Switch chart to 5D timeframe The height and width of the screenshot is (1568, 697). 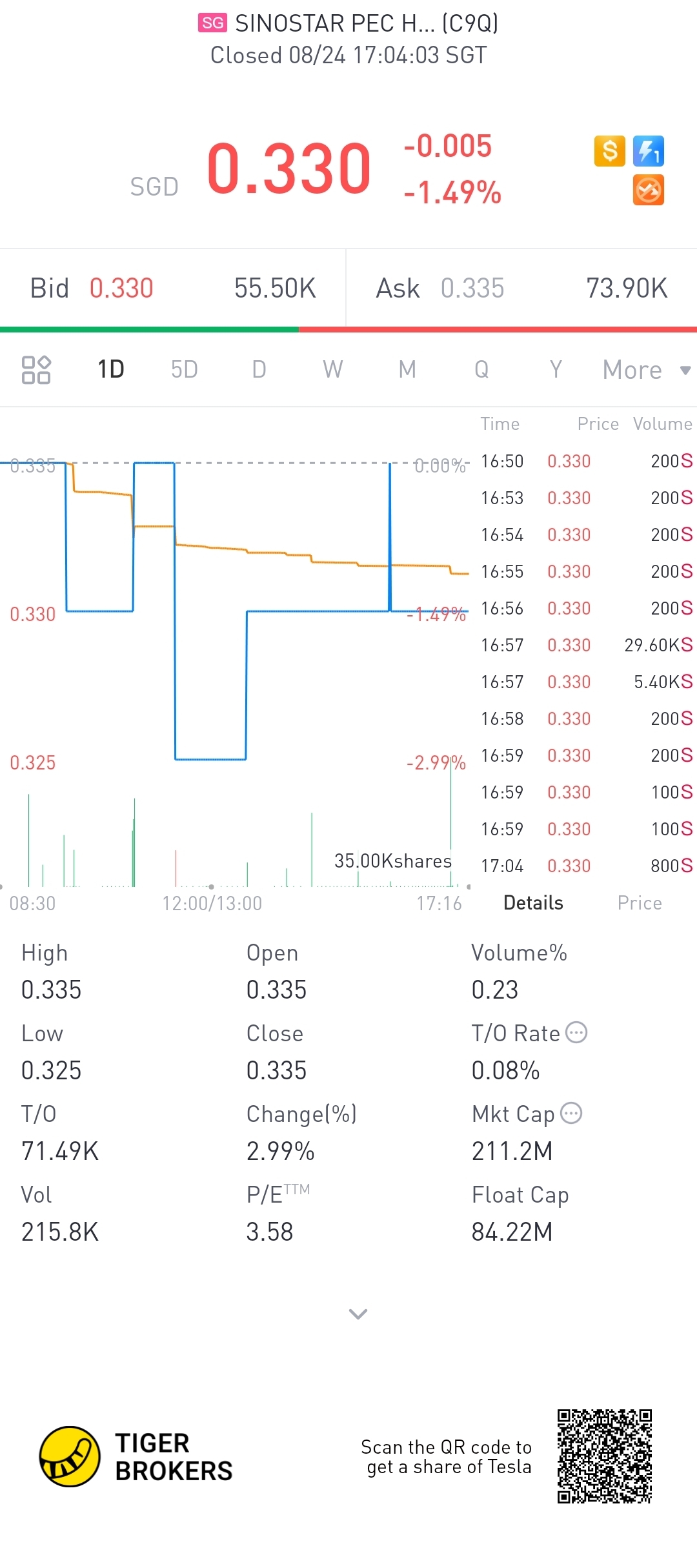pyautogui.click(x=184, y=370)
